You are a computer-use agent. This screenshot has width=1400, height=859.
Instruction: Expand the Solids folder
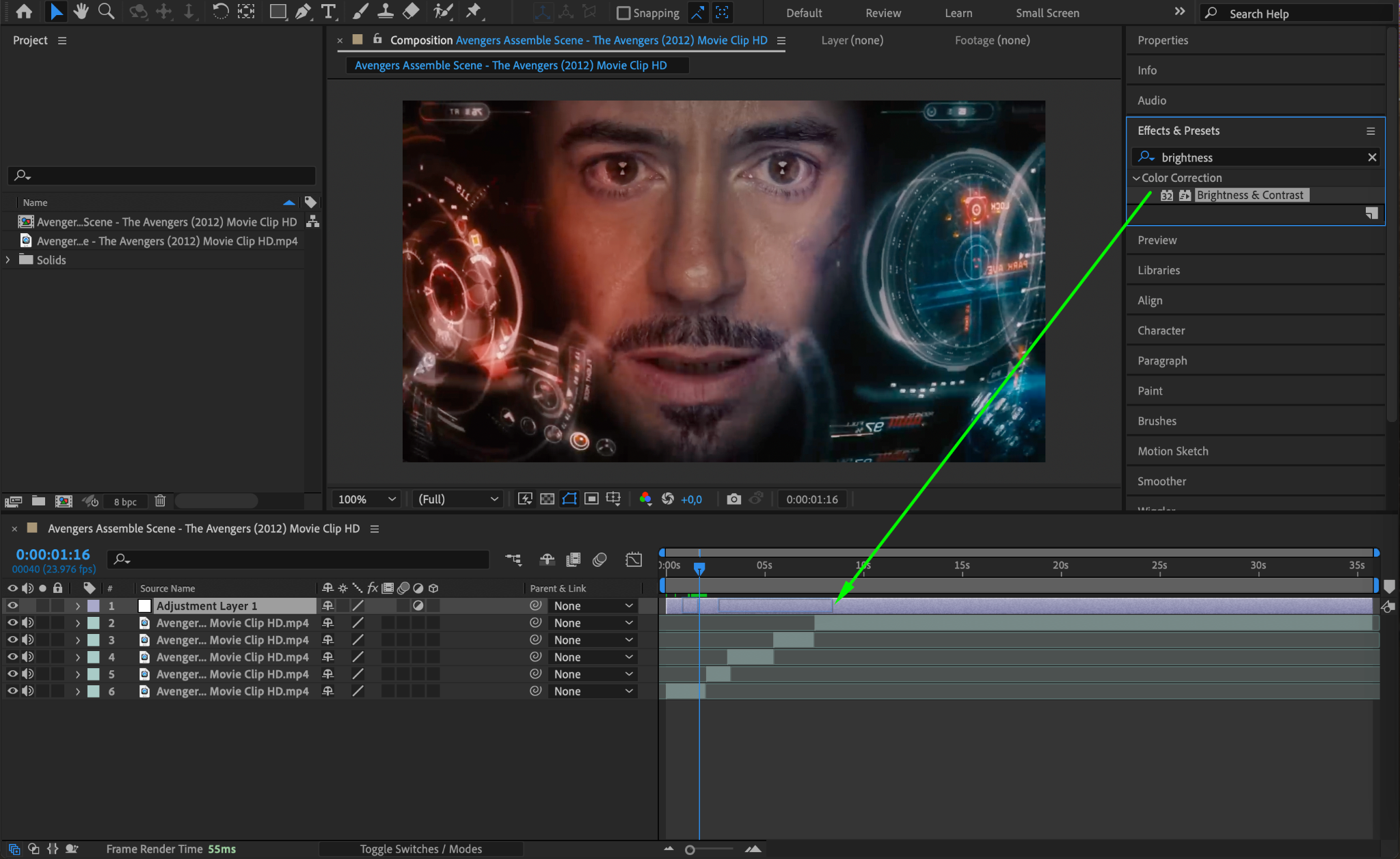[8, 260]
